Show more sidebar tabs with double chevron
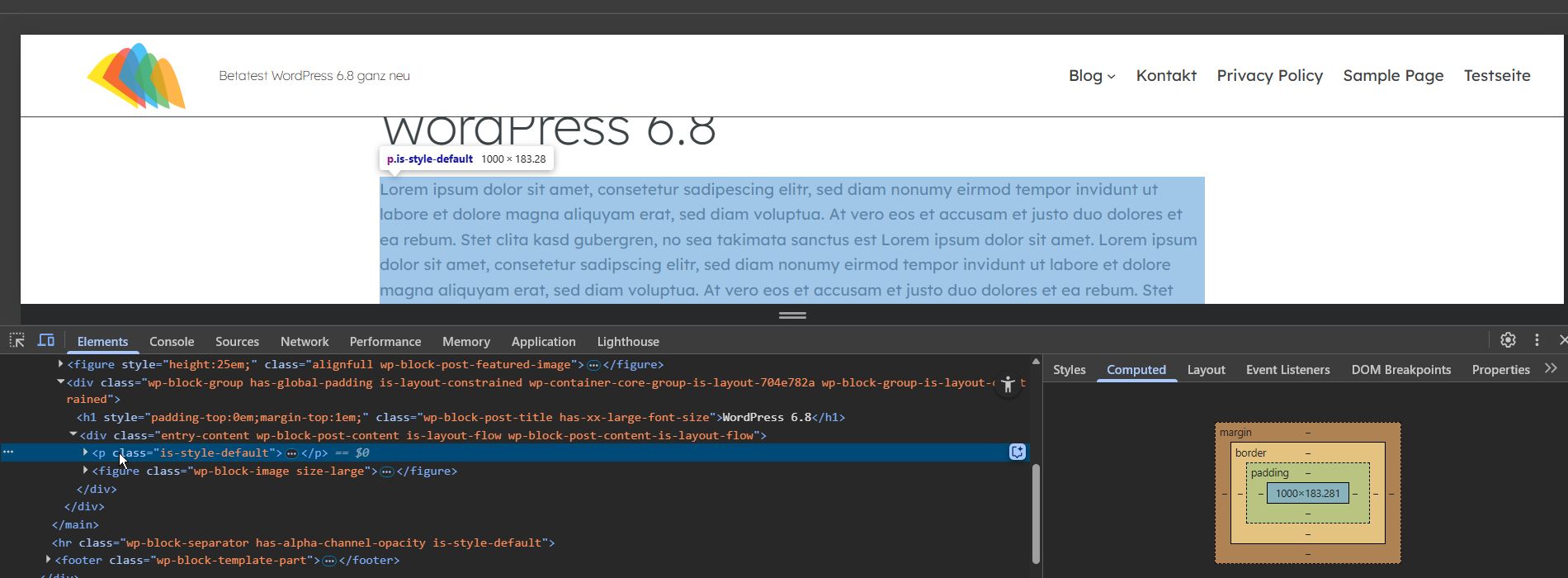This screenshot has height=578, width=1568. [1551, 368]
